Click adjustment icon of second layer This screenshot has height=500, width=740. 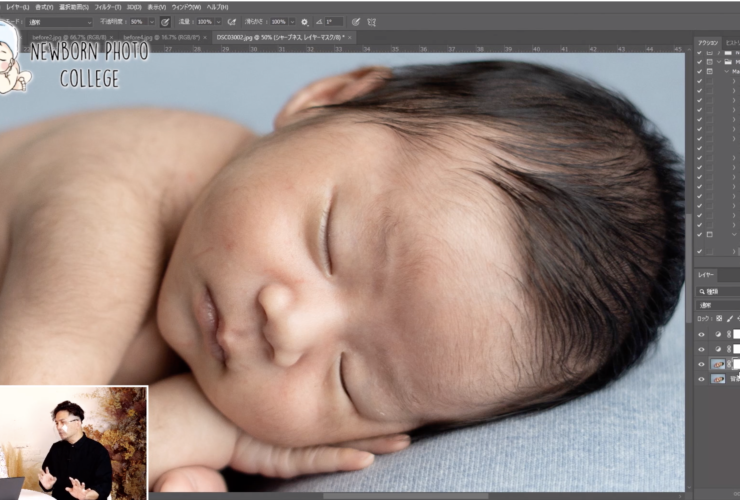pyautogui.click(x=718, y=349)
